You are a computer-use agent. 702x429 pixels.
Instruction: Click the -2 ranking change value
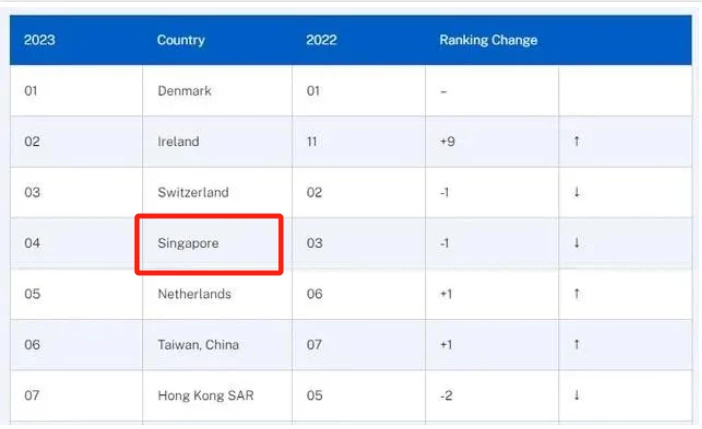click(446, 395)
